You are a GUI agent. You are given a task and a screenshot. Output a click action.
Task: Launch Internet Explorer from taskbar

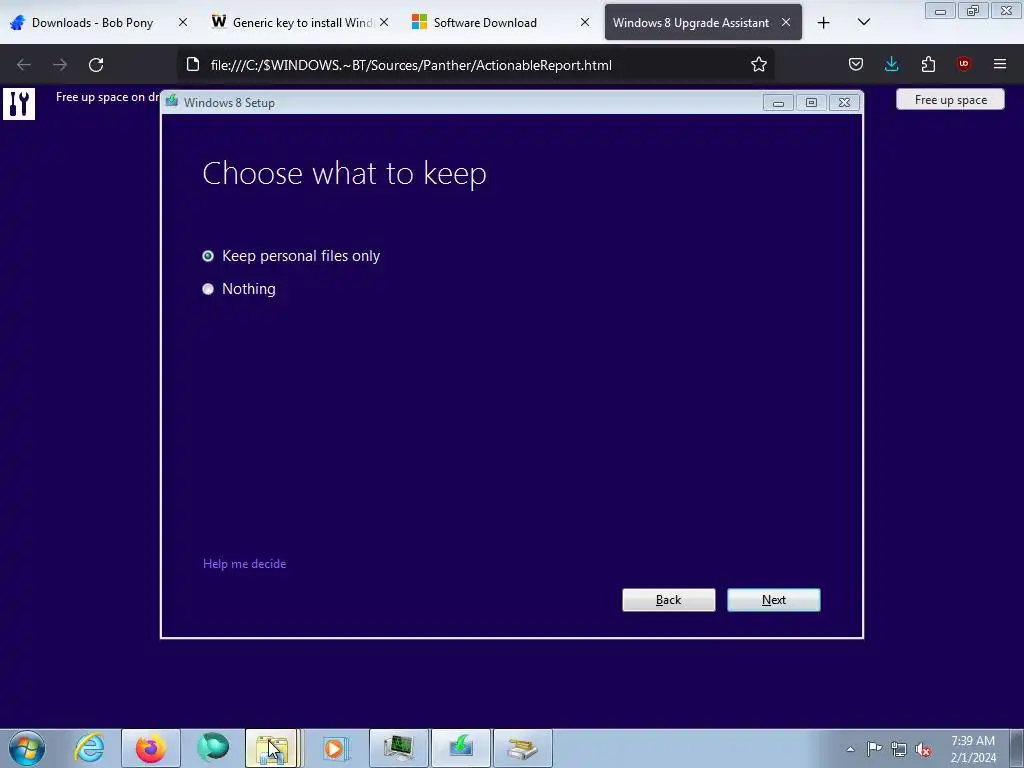(x=89, y=748)
